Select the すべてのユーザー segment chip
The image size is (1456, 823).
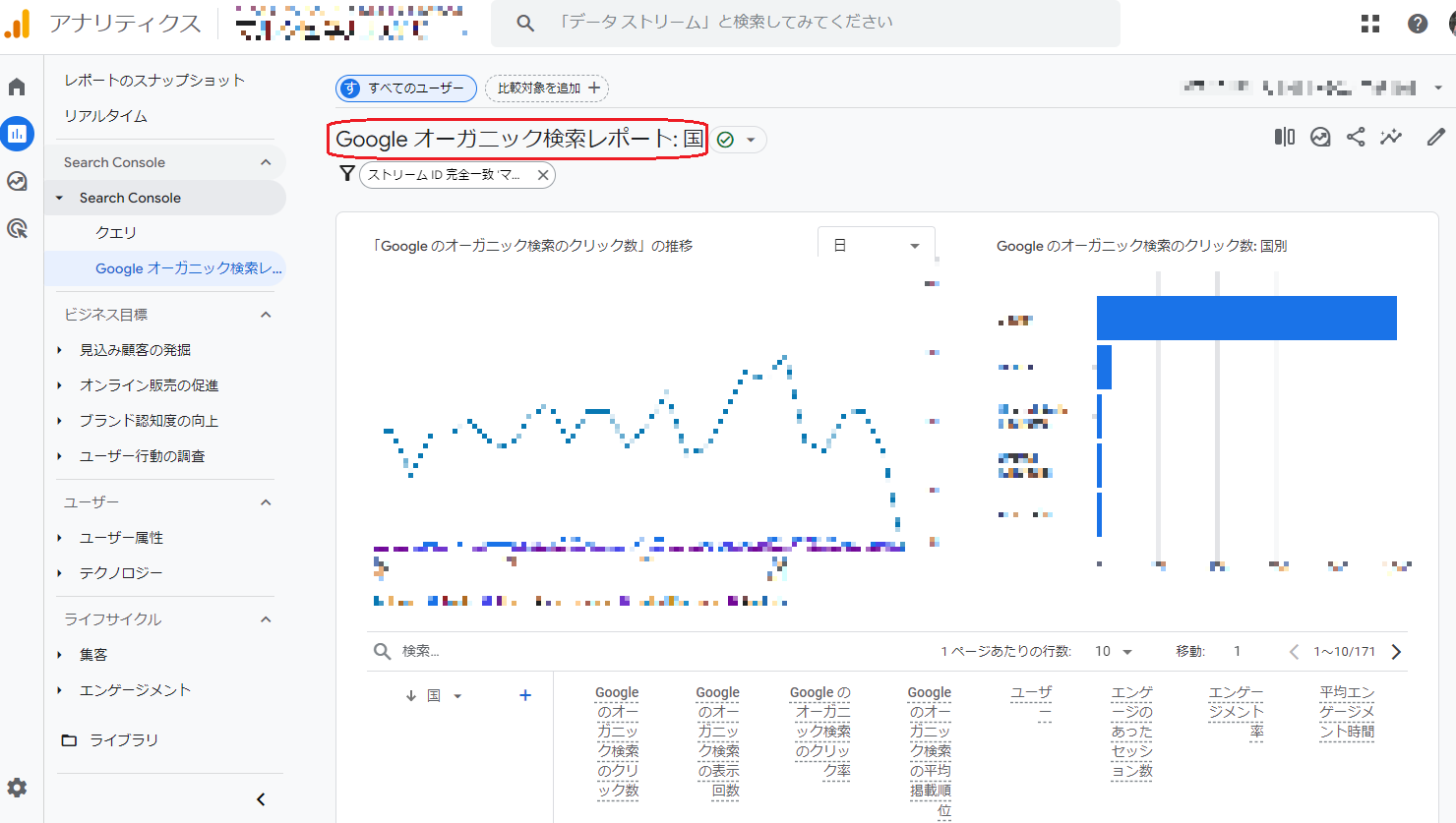click(405, 88)
